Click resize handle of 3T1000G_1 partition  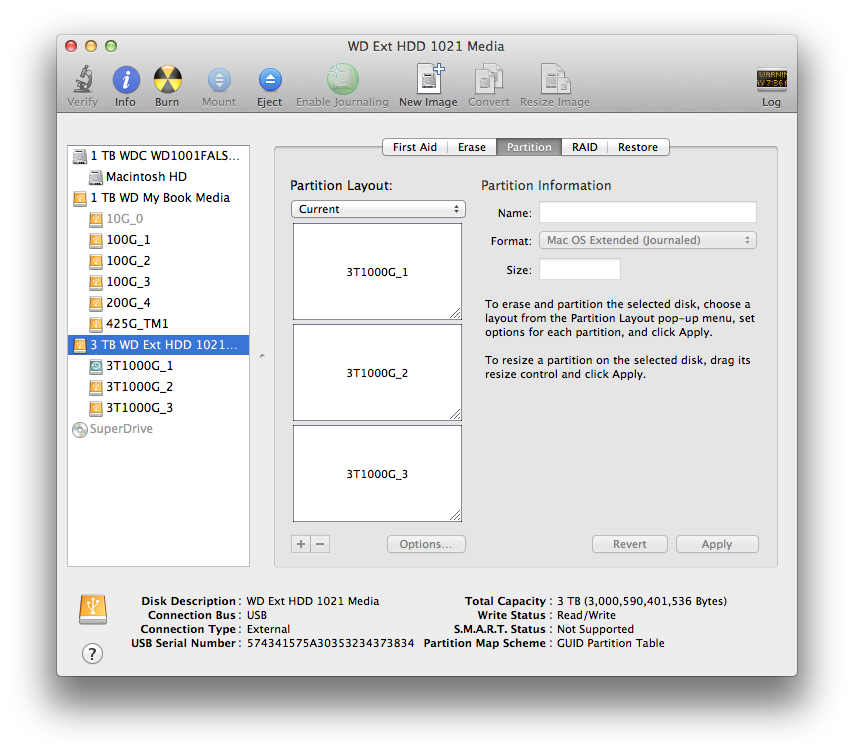pyautogui.click(x=455, y=313)
